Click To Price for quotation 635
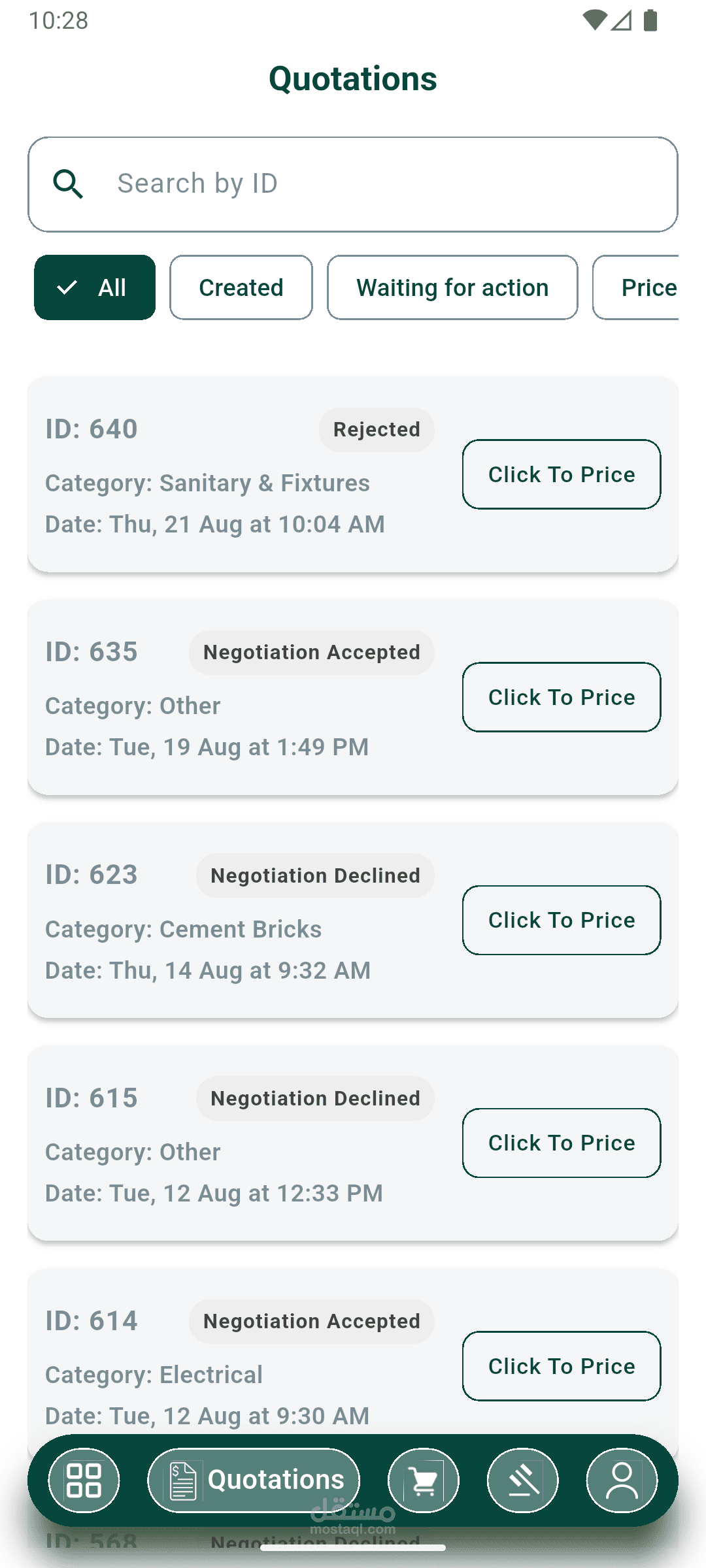This screenshot has width=706, height=1568. tap(562, 697)
